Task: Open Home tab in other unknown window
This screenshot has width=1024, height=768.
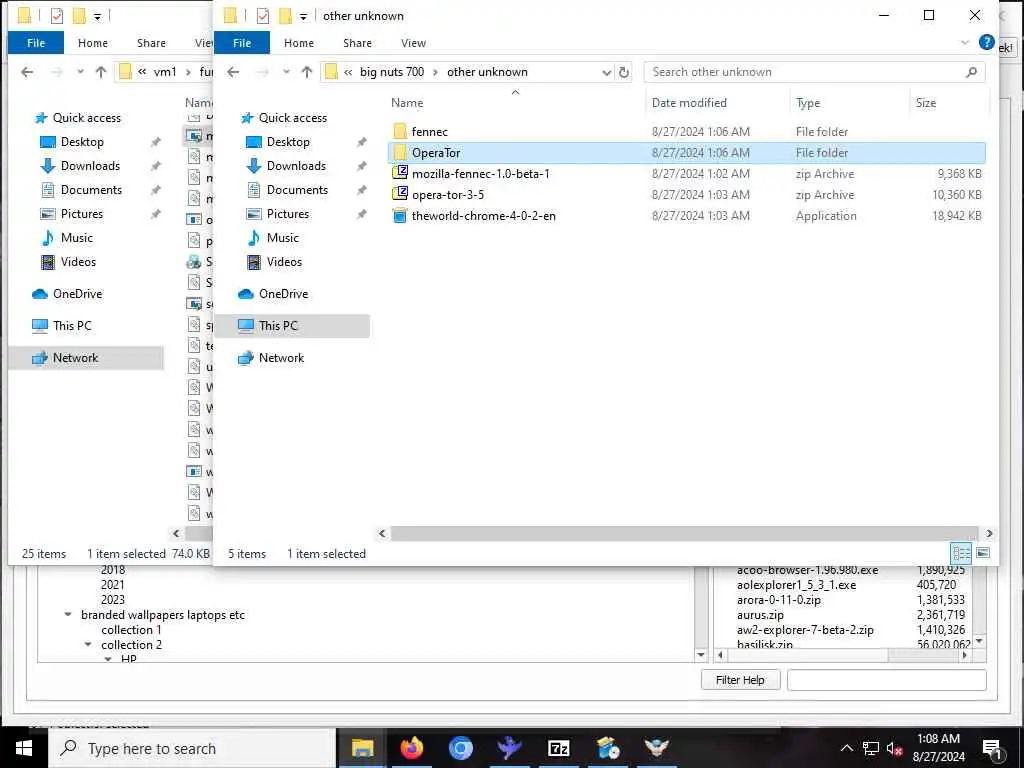Action: point(298,42)
